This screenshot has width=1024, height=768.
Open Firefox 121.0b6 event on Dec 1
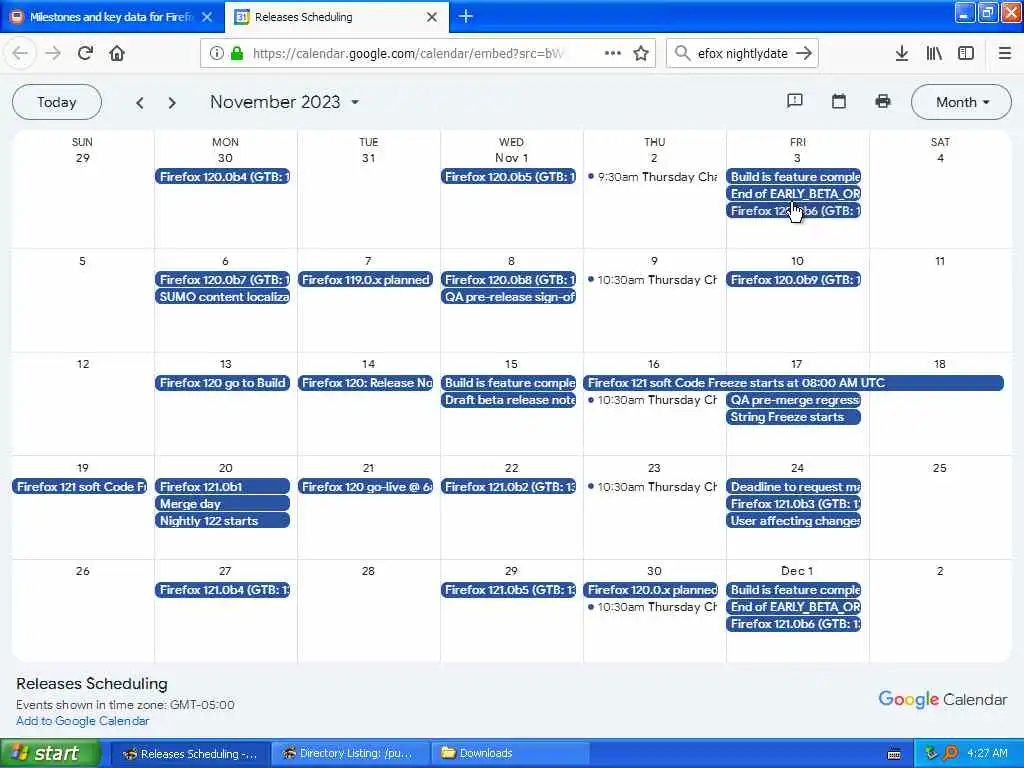(793, 624)
